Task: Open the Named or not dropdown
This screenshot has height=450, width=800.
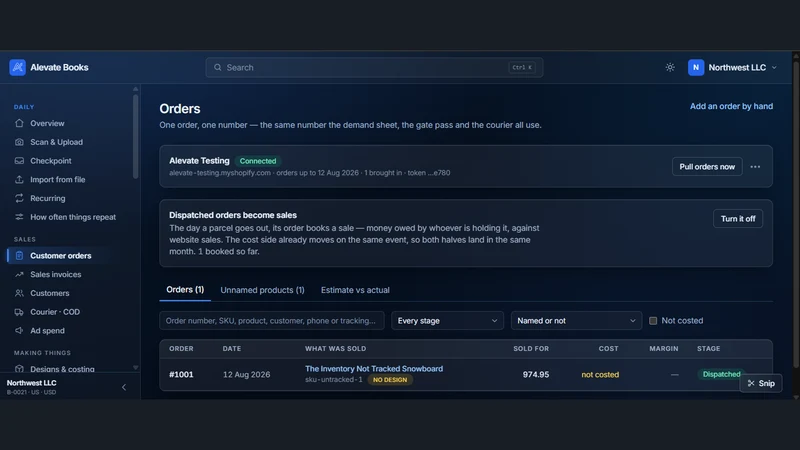Action: pyautogui.click(x=577, y=320)
